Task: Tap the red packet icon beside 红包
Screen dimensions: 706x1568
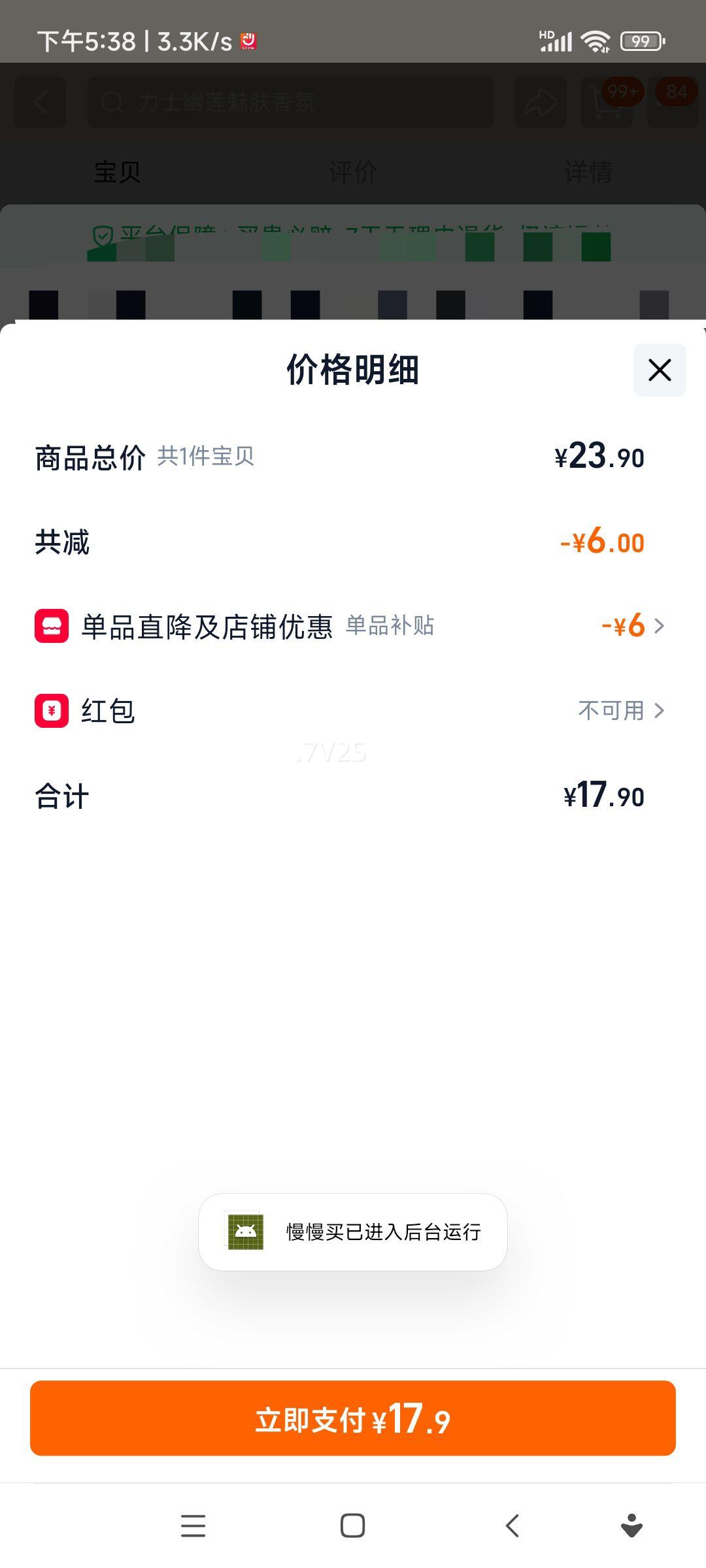Action: (x=52, y=710)
